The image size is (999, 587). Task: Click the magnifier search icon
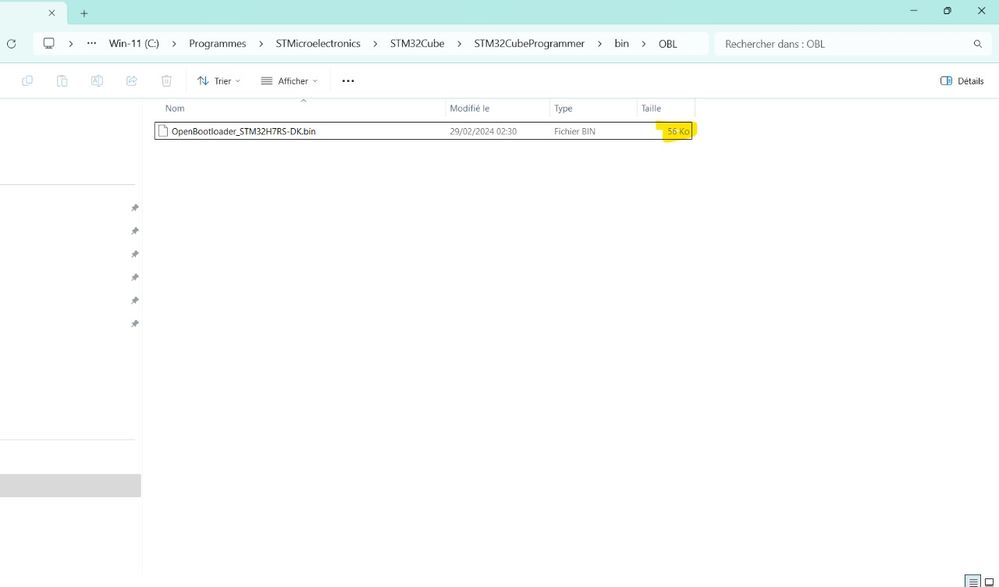977,44
